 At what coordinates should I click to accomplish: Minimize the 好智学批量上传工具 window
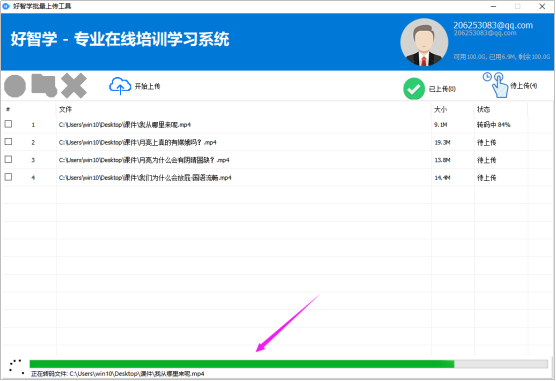click(x=494, y=6)
